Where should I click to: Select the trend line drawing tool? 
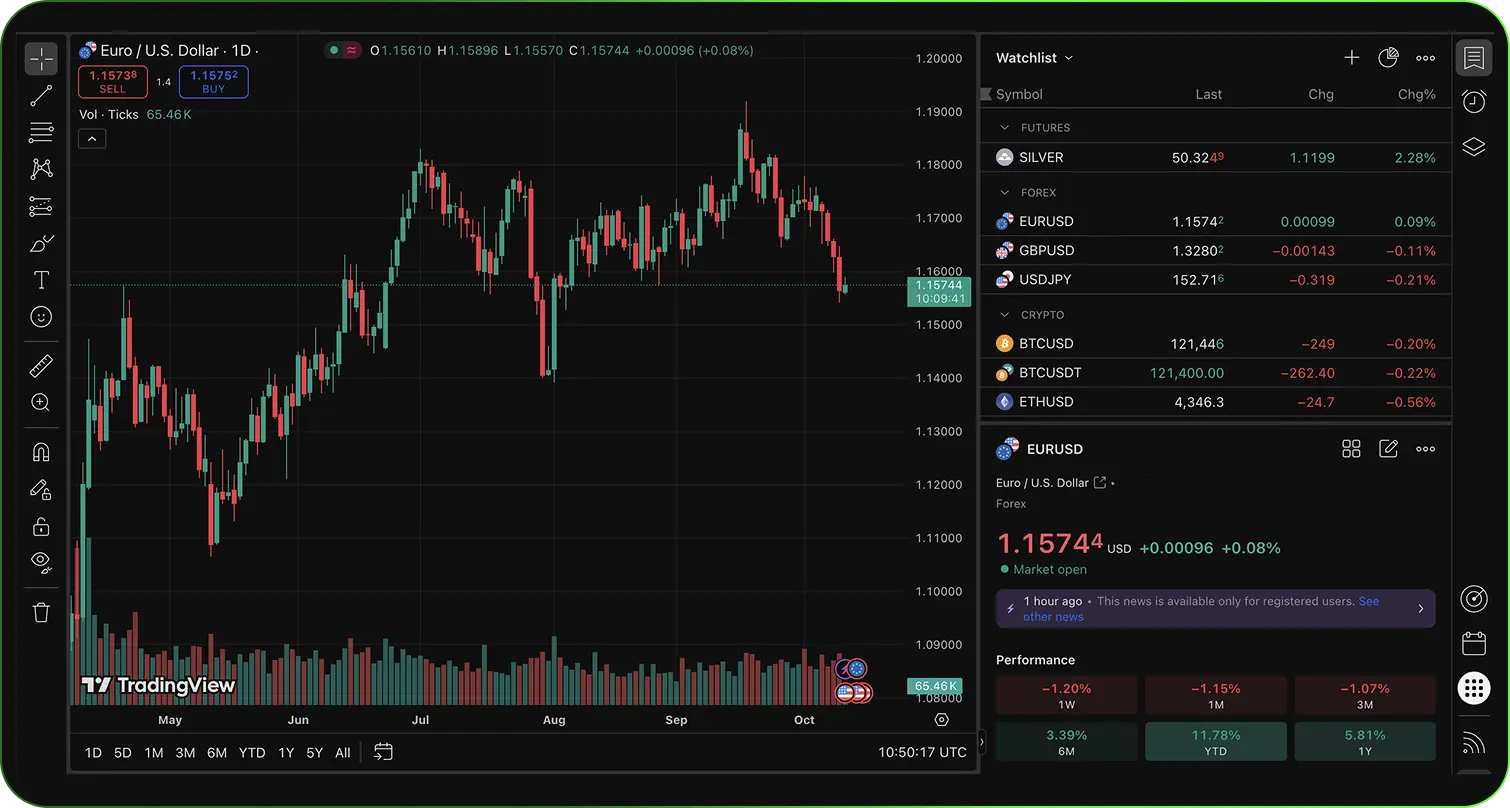coord(41,96)
